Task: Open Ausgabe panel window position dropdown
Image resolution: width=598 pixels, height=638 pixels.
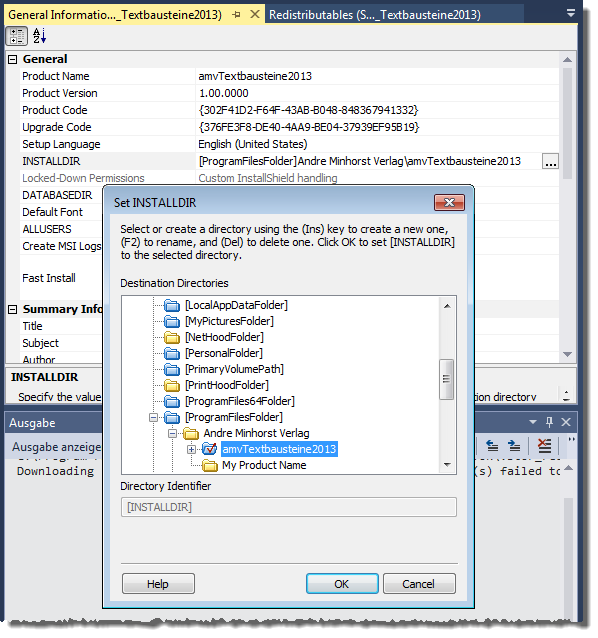Action: click(x=533, y=422)
